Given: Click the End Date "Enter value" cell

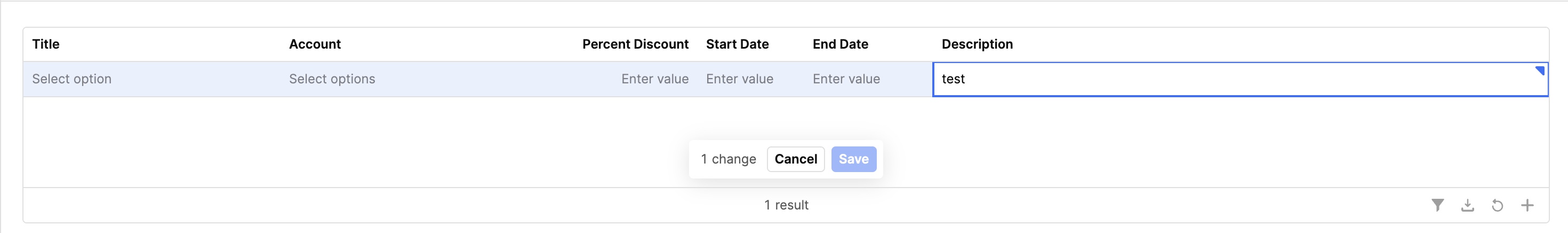Looking at the screenshot, I should [846, 79].
